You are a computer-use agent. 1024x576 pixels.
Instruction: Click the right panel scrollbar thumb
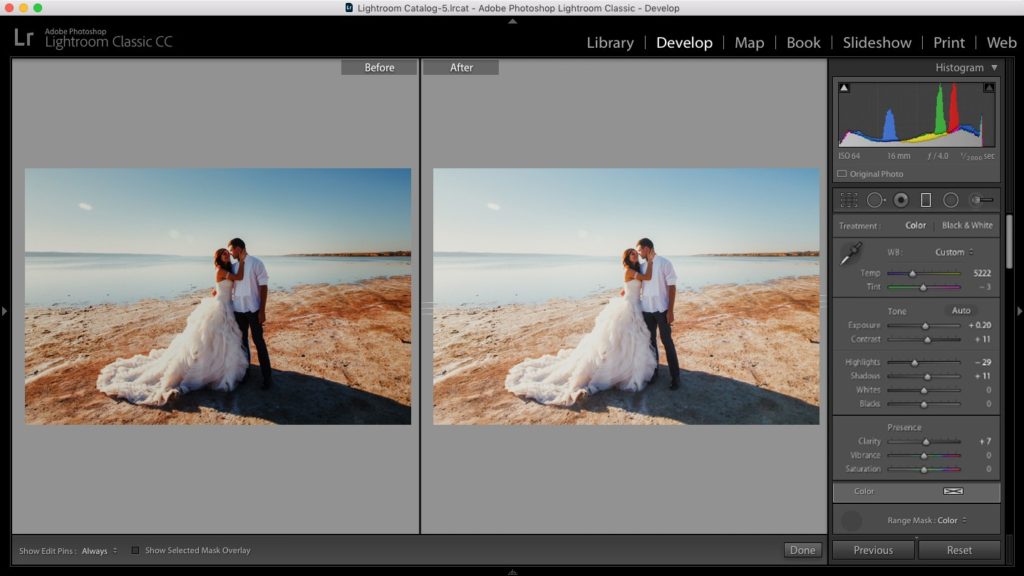click(1010, 241)
